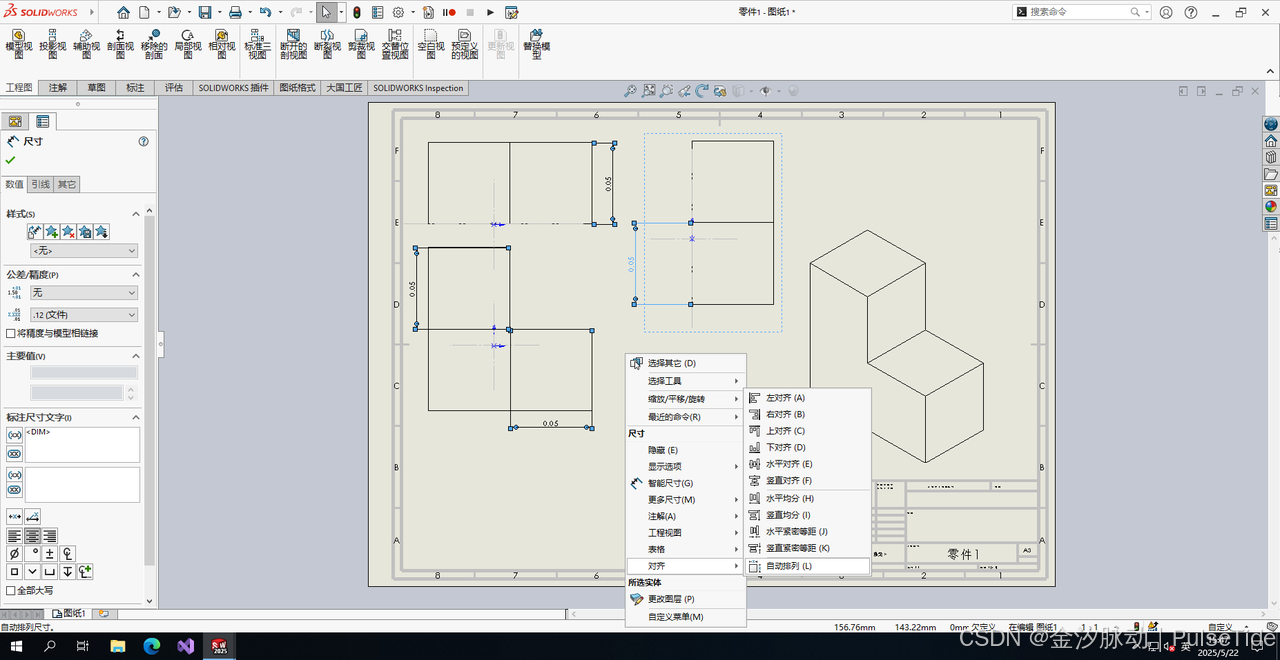
Task: Click the Print icon
Action: click(235, 12)
